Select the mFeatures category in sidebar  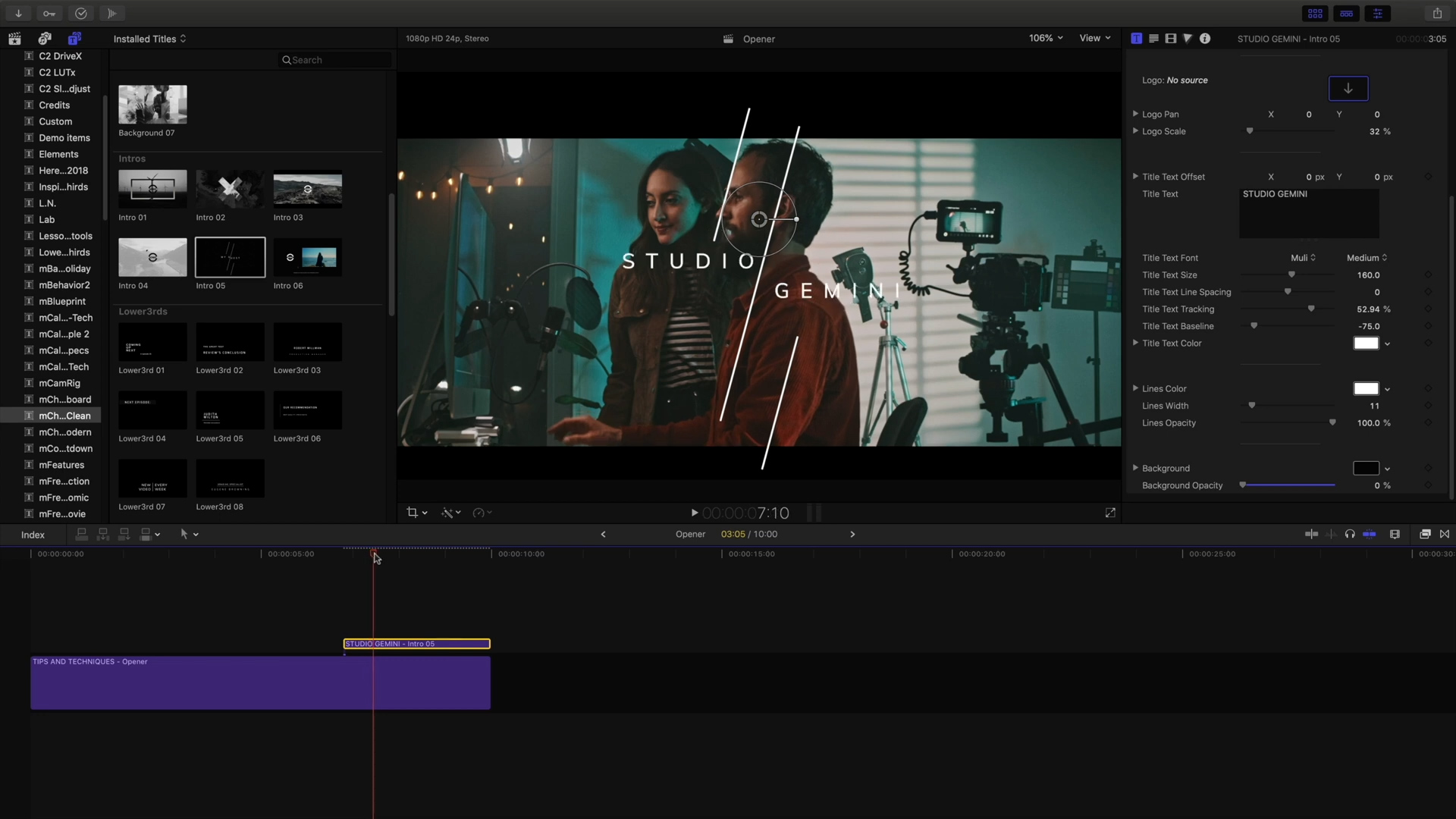point(61,465)
